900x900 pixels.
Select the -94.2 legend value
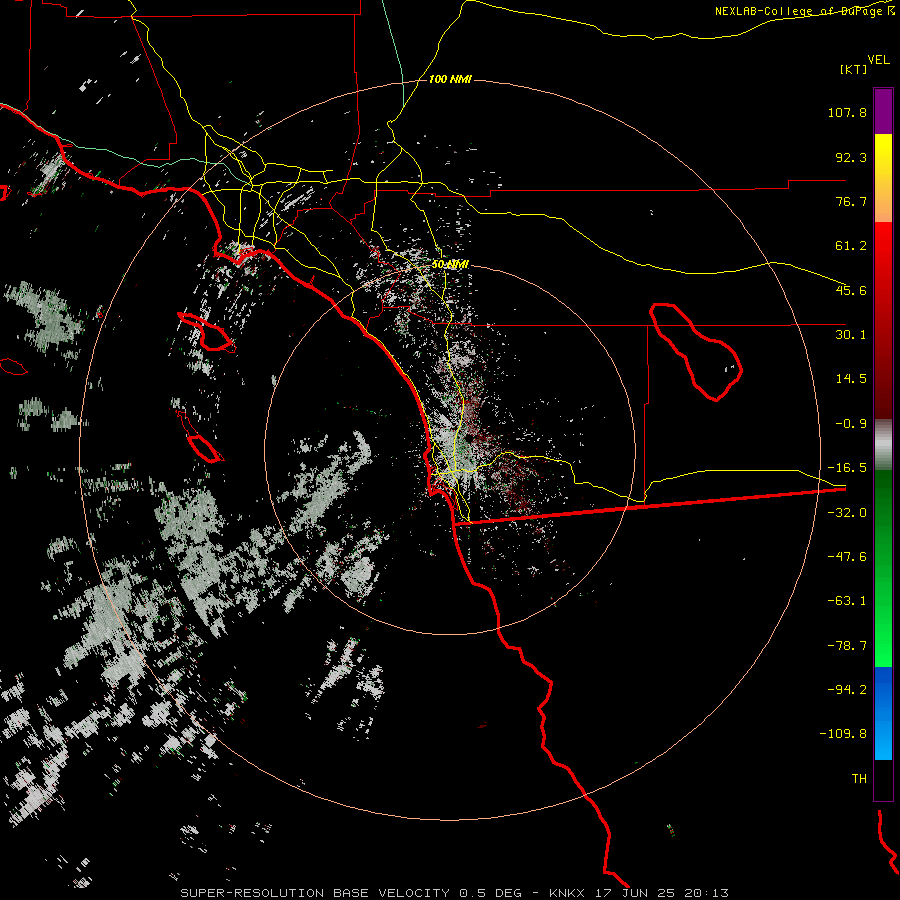pos(847,689)
